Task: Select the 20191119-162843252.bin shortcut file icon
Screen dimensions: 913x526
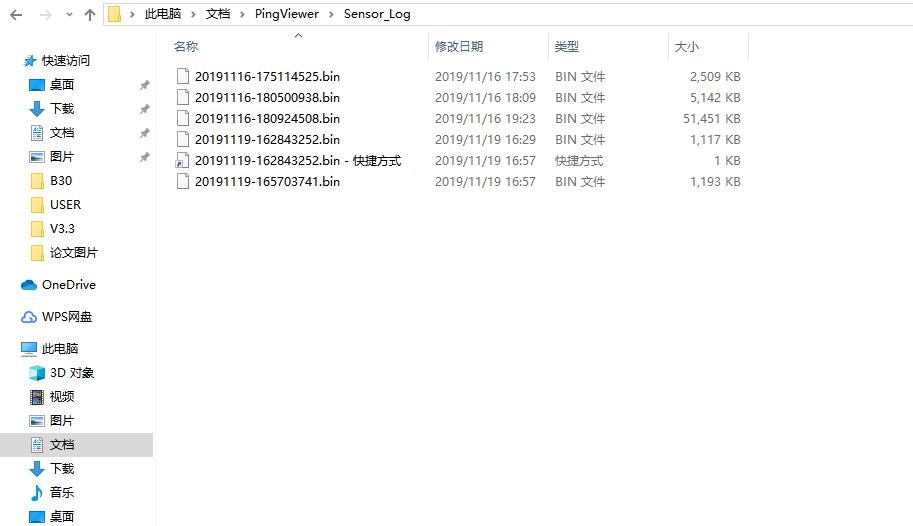Action: pyautogui.click(x=182, y=161)
